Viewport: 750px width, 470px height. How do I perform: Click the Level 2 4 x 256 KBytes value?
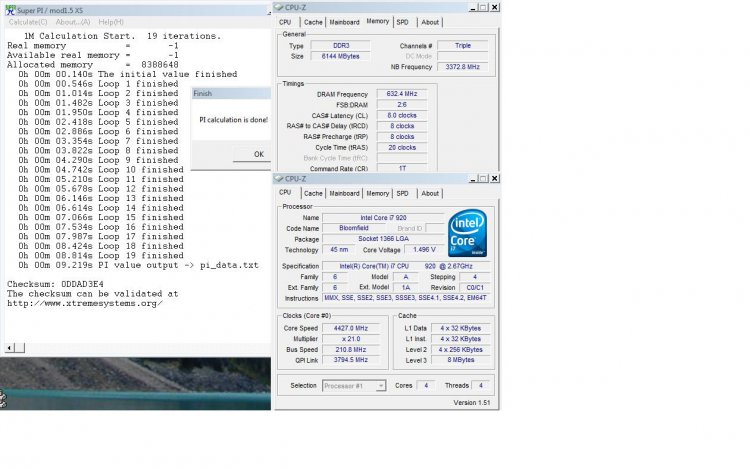461,350
